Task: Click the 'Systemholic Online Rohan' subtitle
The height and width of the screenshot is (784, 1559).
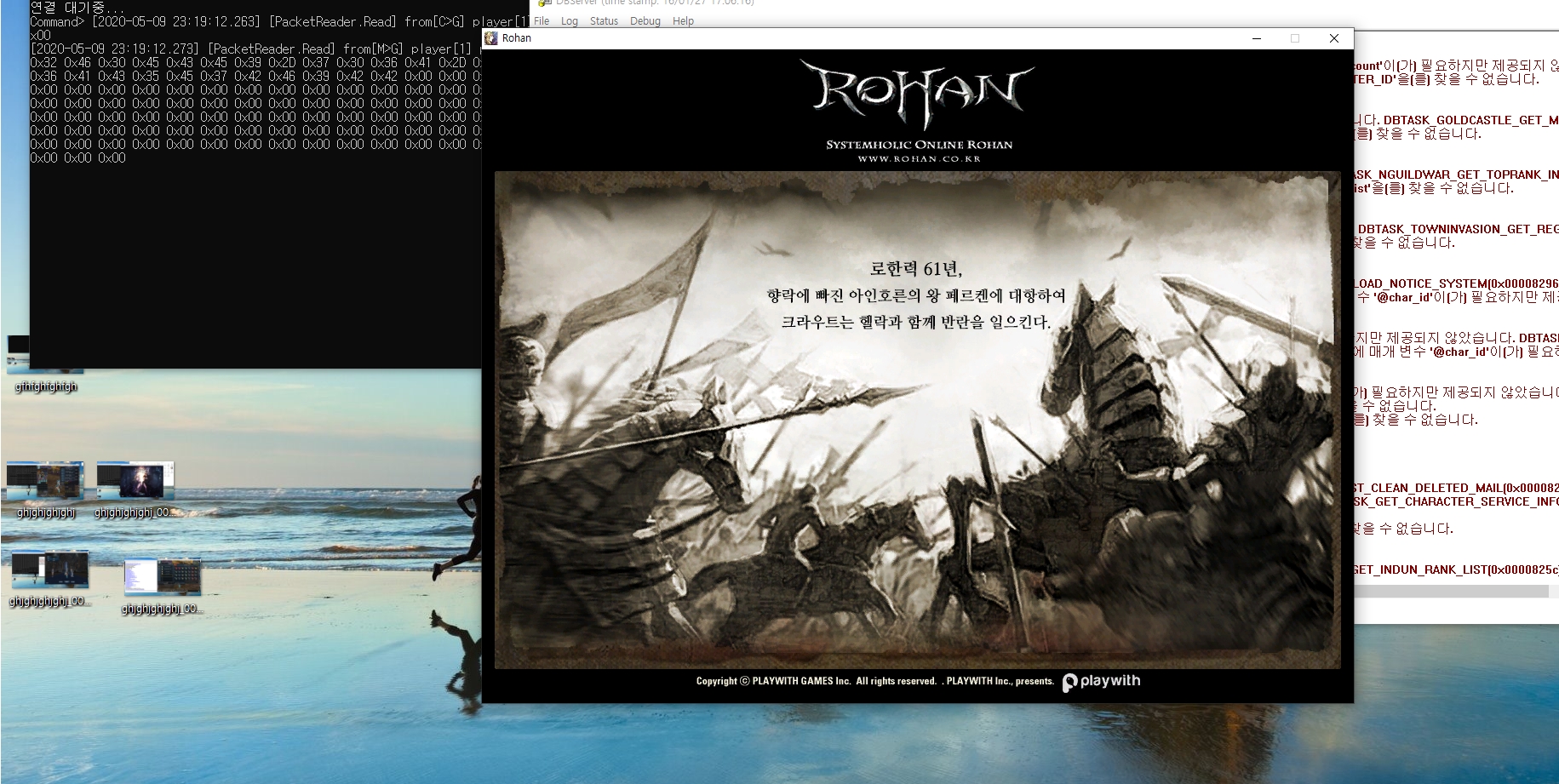Action: coord(919,145)
